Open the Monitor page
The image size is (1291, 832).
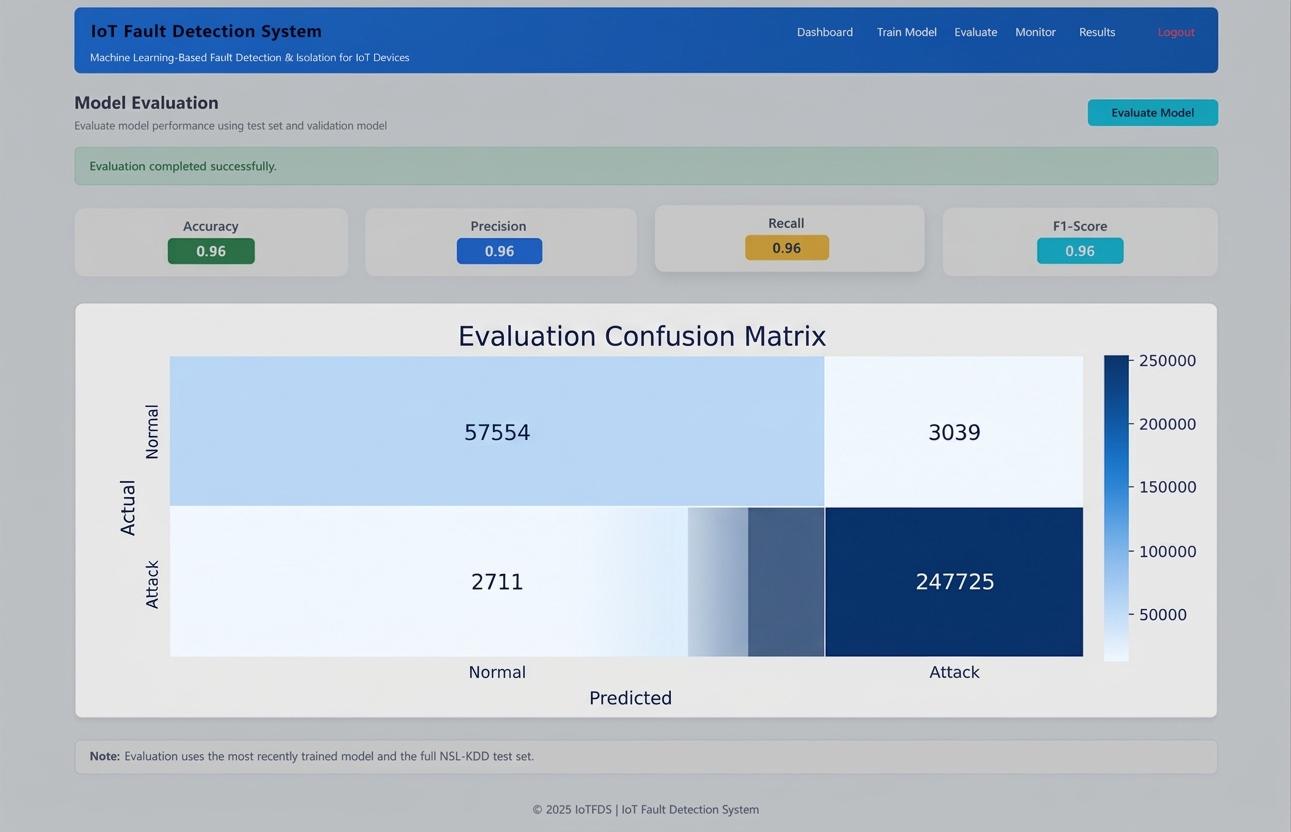1035,32
